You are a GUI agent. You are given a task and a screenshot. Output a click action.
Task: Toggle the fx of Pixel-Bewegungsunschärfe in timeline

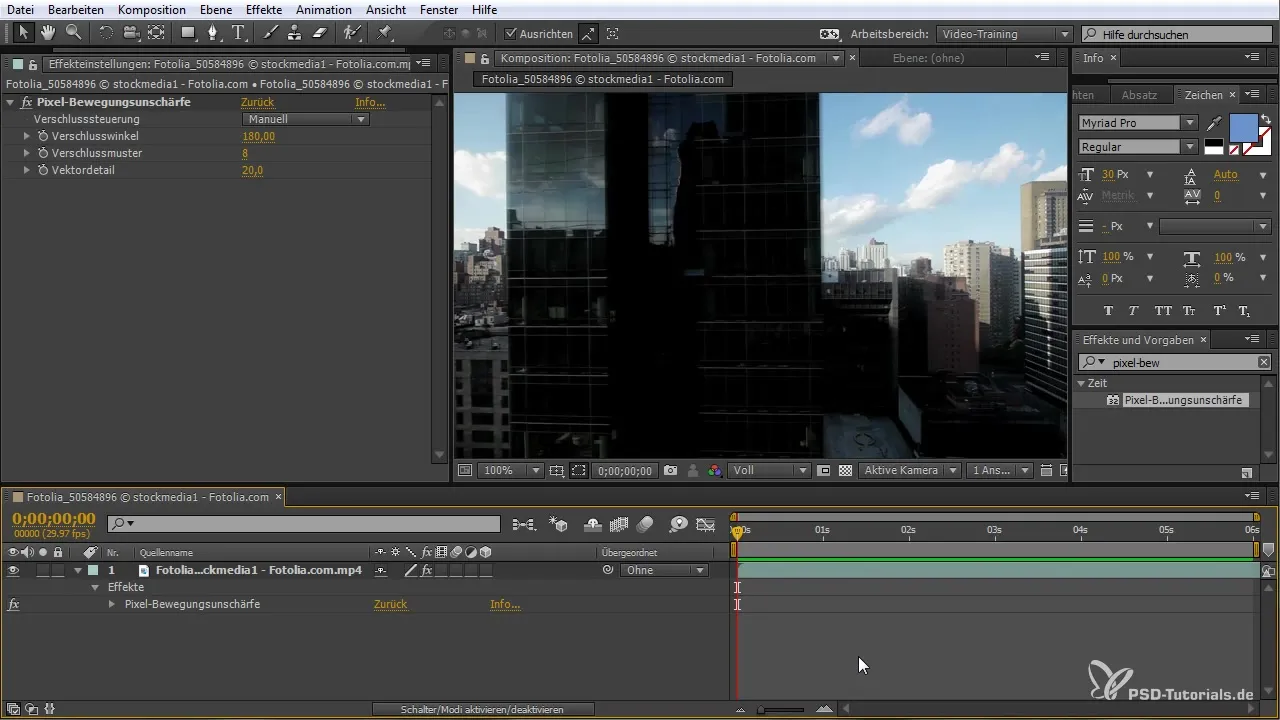point(13,604)
